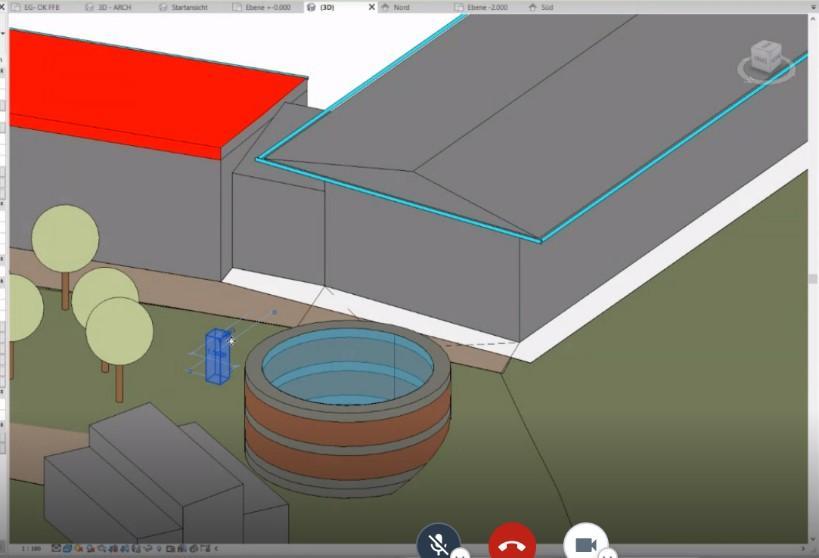This screenshot has width=819, height=558.
Task: Open the Detail Level control icon
Action: click(x=56, y=549)
